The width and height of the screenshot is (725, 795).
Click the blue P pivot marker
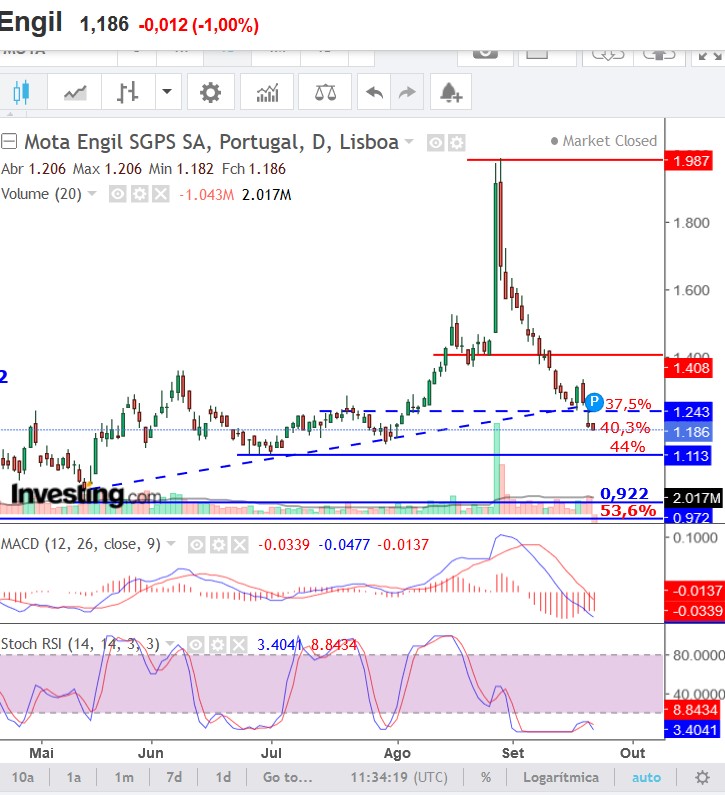pyautogui.click(x=593, y=402)
